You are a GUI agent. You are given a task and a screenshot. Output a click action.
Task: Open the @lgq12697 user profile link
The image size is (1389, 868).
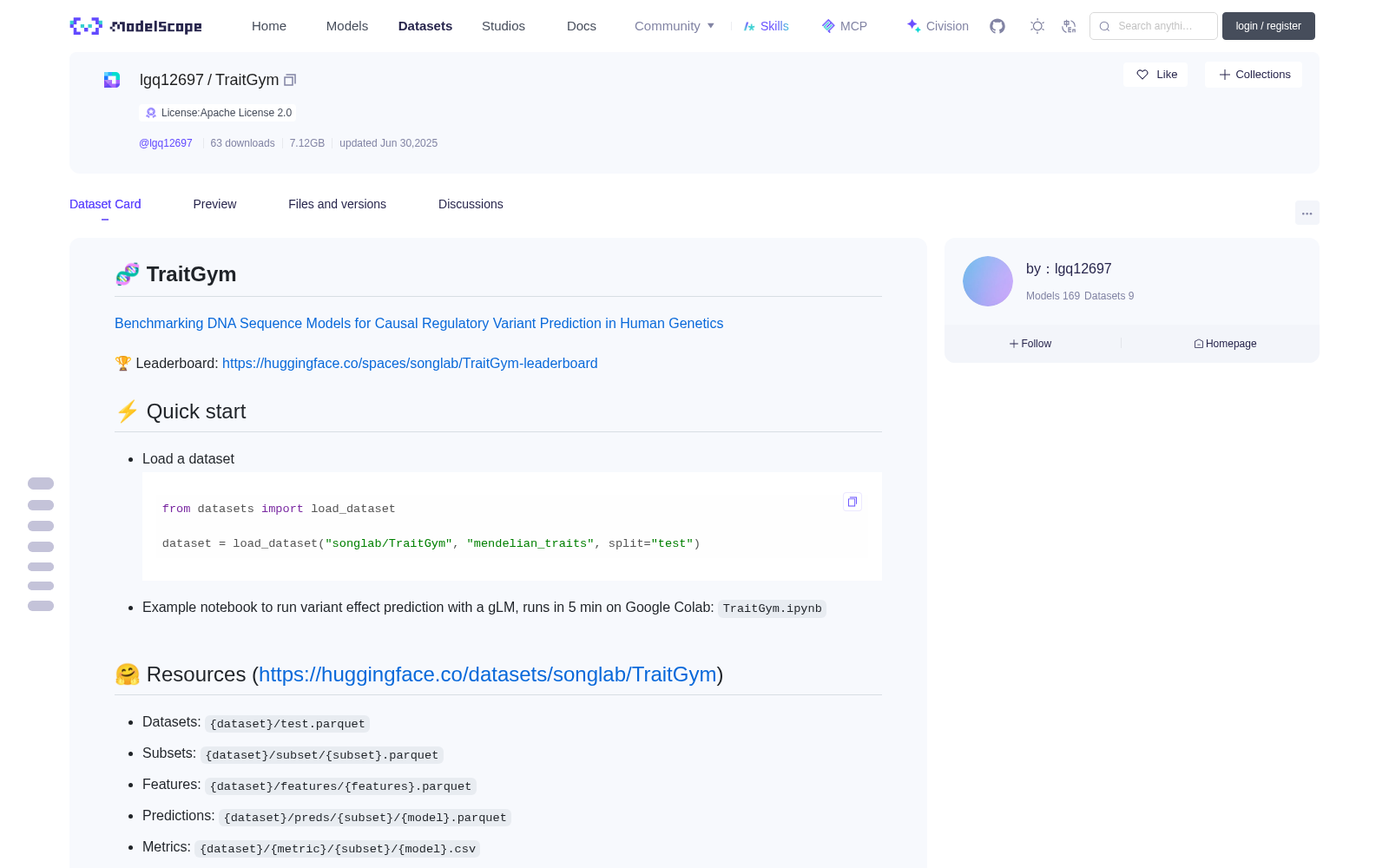pyautogui.click(x=166, y=143)
